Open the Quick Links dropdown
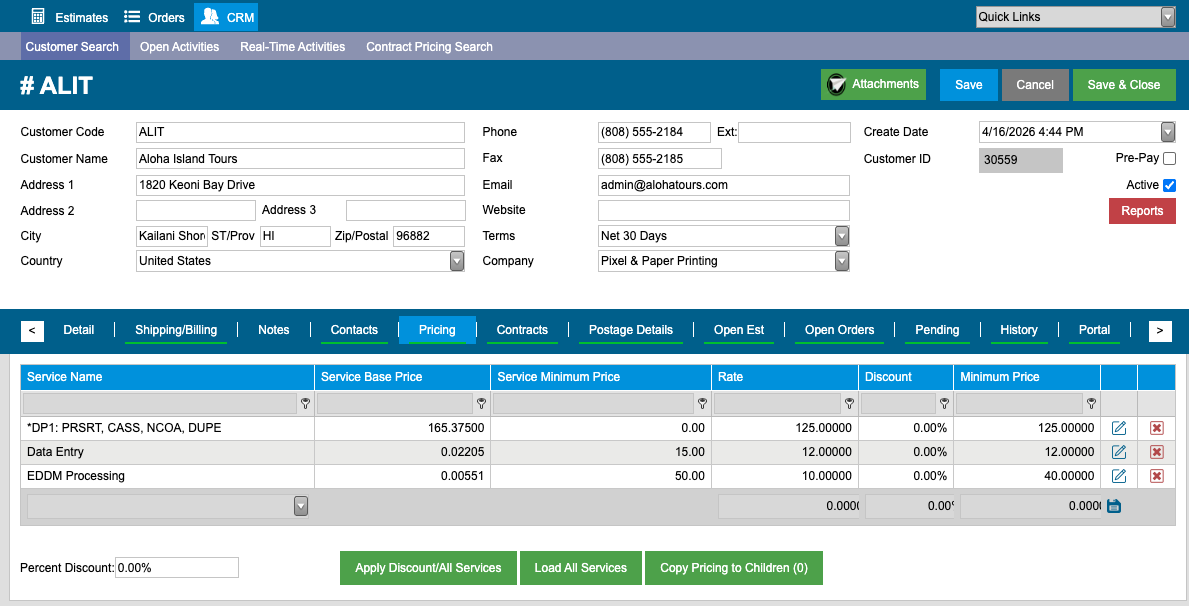 click(1168, 17)
